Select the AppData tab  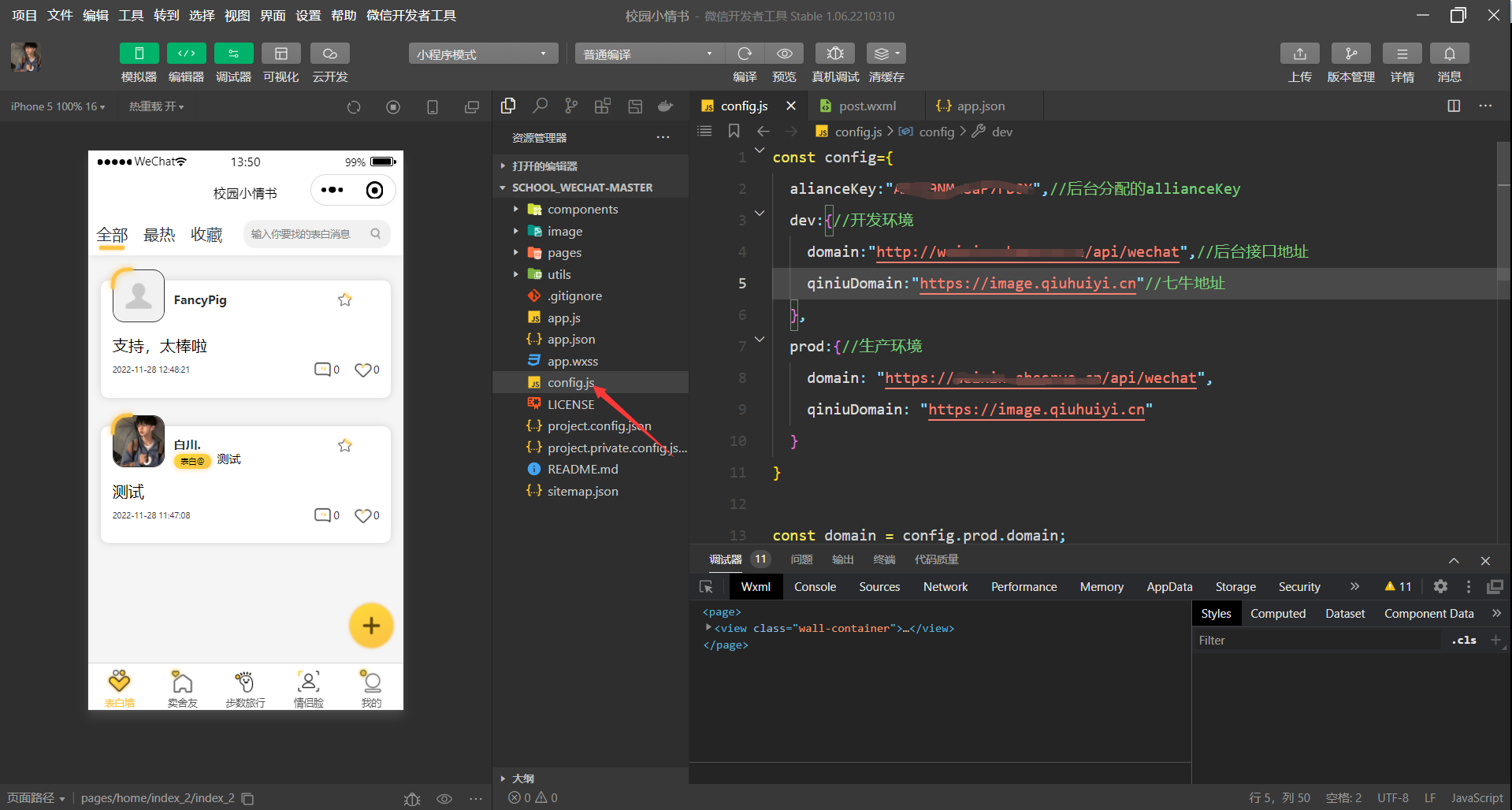click(1169, 587)
